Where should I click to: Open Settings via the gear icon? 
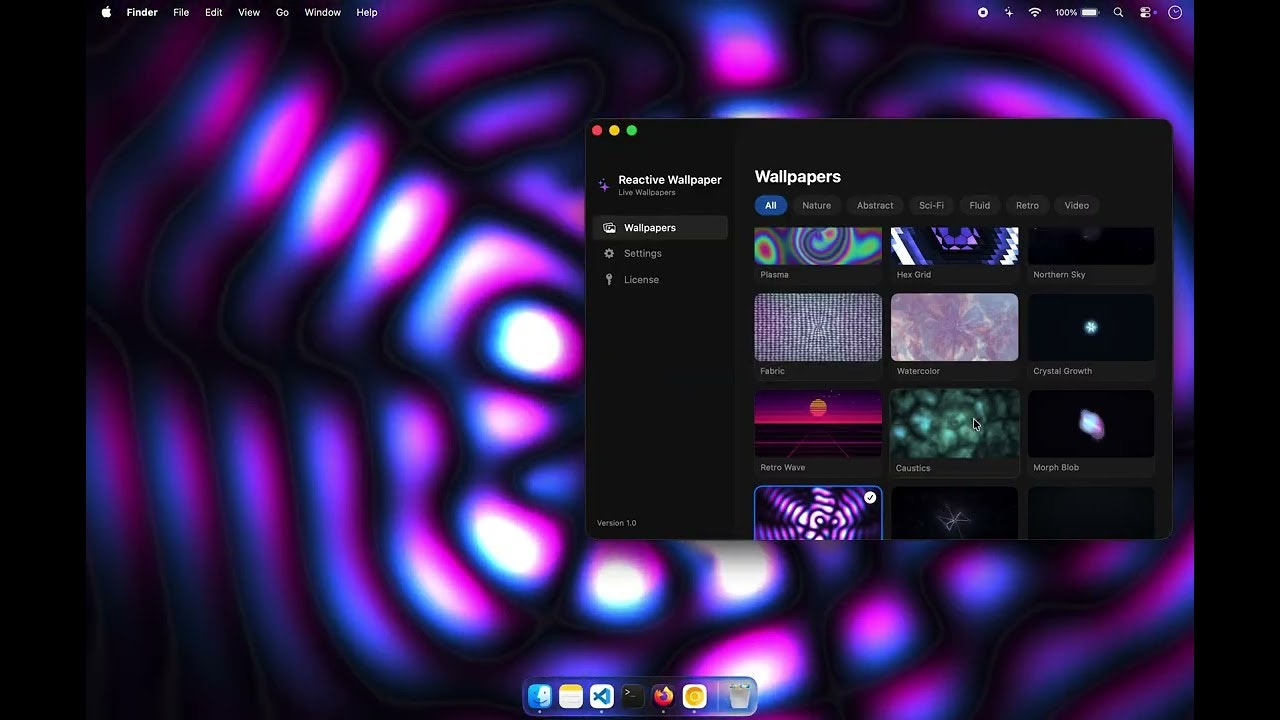point(609,253)
